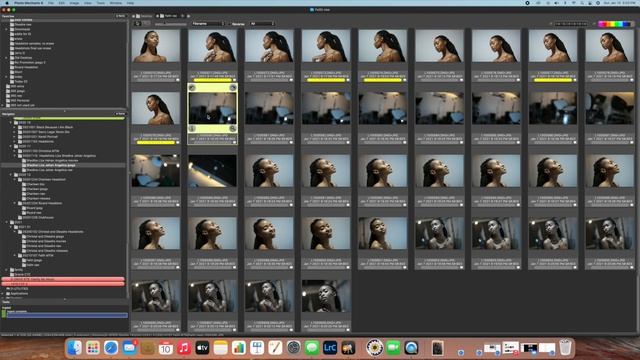The image size is (640, 360).
Task: Tag checkbox on last top-row thumbnail
Action: click(632, 80)
